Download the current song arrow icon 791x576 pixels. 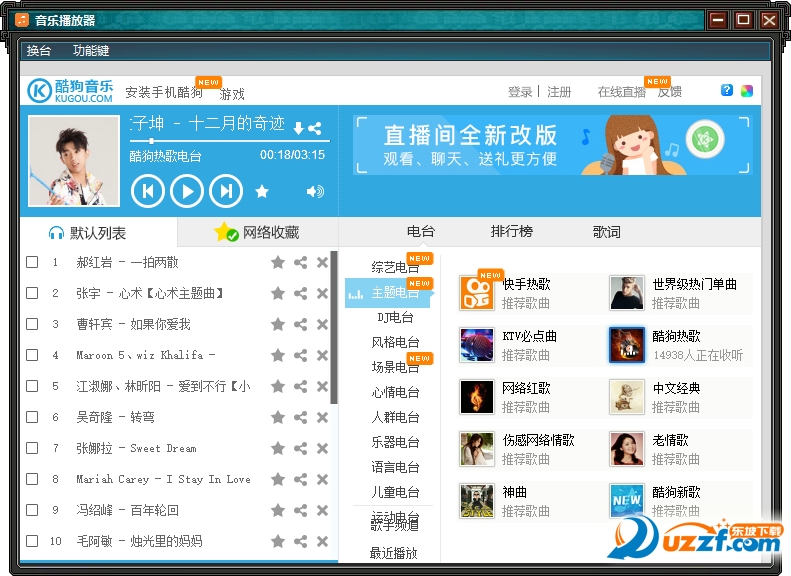tap(298, 128)
